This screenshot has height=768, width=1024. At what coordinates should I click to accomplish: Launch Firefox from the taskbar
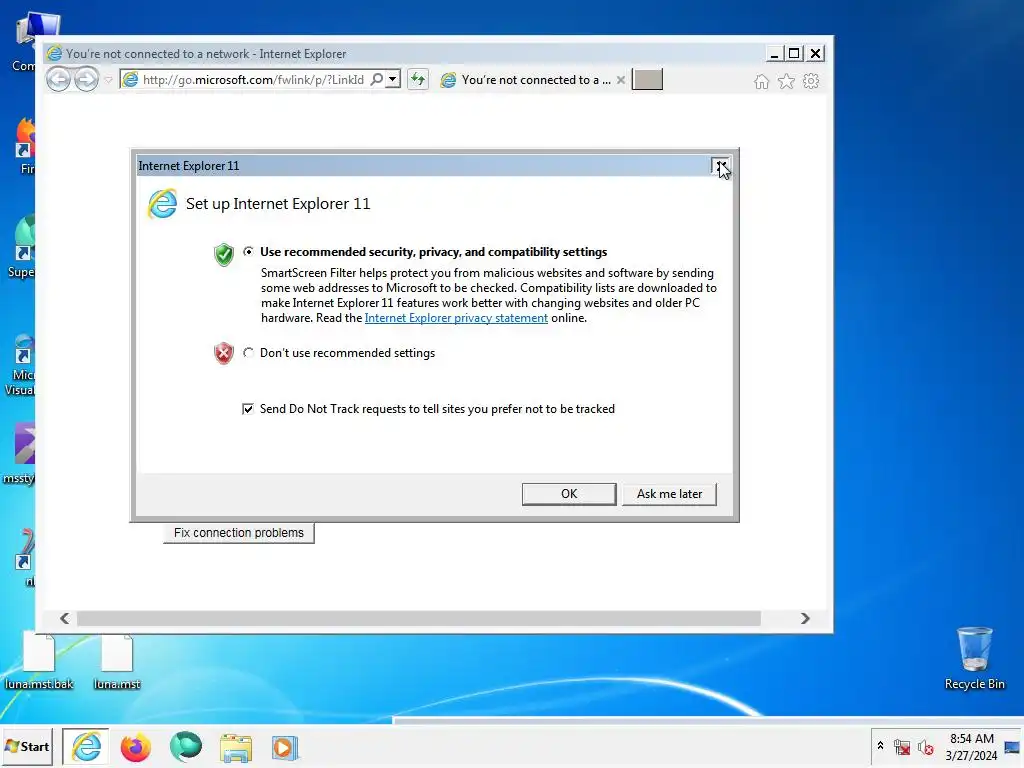click(135, 748)
